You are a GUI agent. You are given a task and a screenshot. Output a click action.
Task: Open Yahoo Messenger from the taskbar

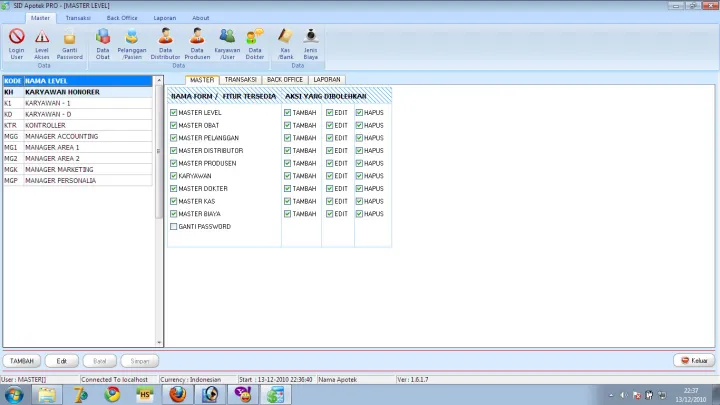243,394
